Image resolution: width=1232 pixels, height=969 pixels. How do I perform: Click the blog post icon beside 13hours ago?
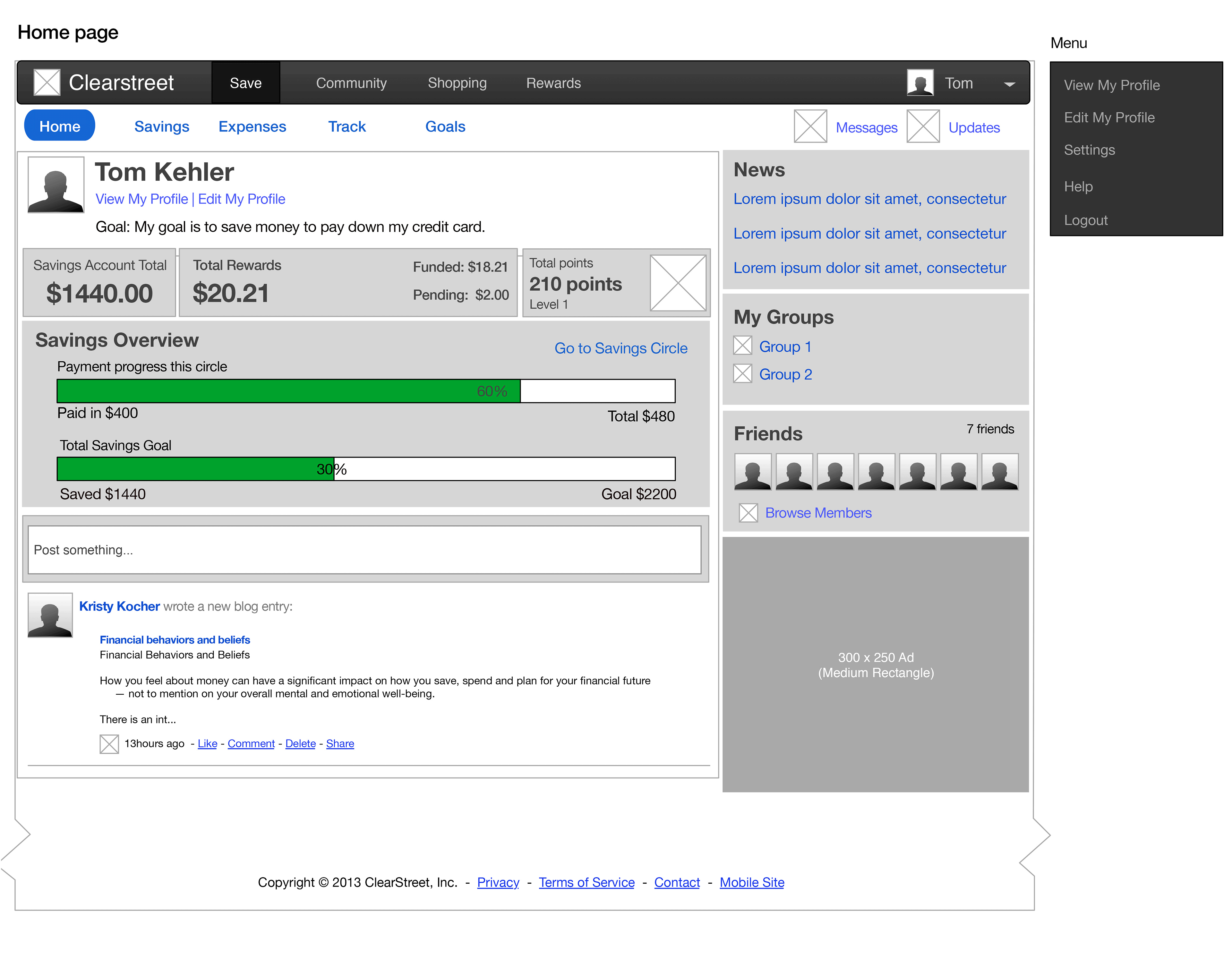coord(109,744)
